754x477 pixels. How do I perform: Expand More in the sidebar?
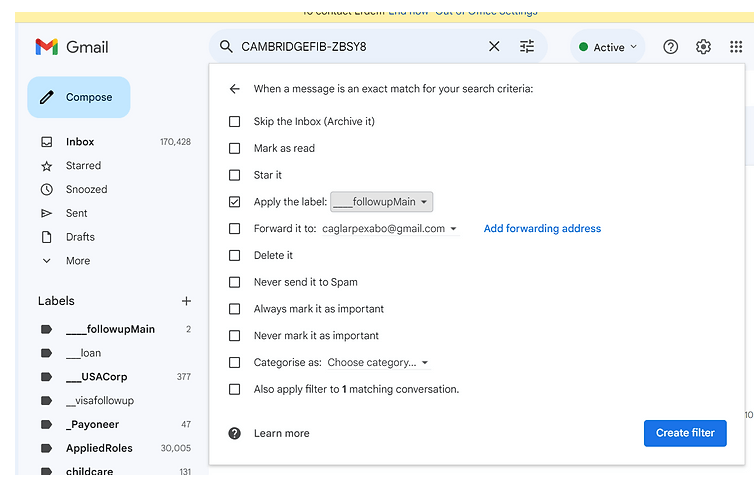click(x=78, y=261)
